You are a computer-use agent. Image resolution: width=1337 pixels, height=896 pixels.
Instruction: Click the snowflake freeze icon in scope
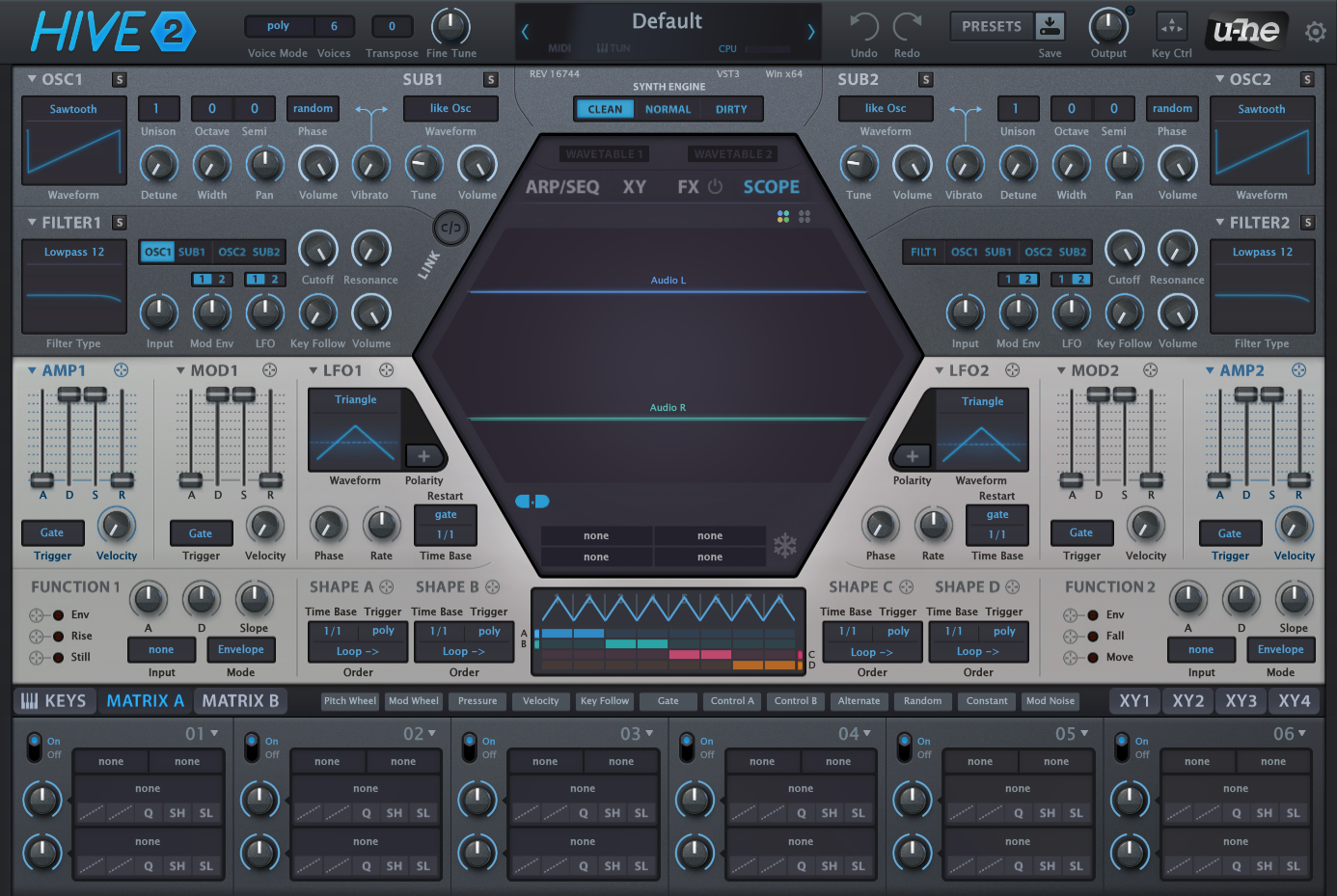(785, 547)
